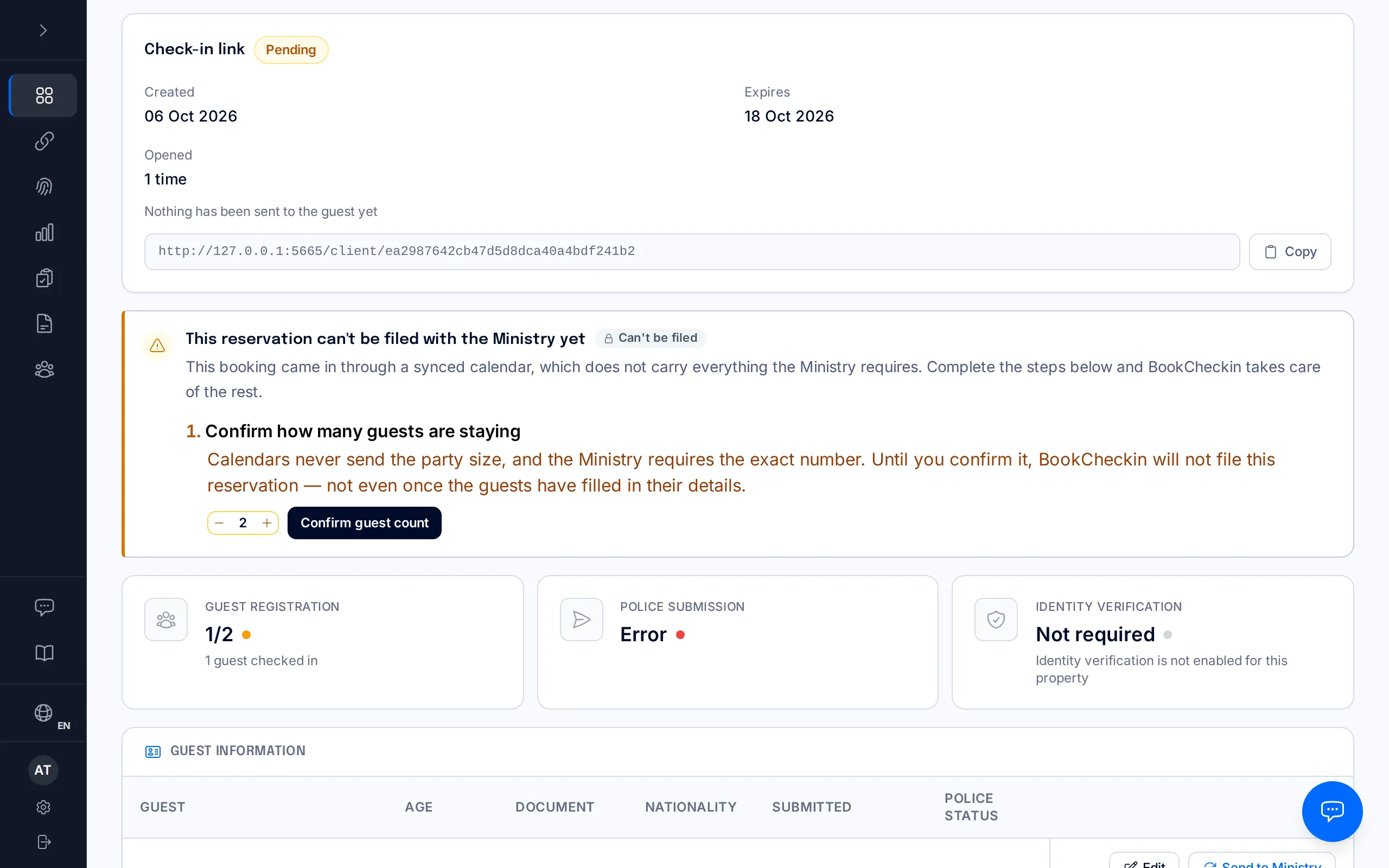
Task: Click the NATIONALITY column header
Action: point(691,807)
